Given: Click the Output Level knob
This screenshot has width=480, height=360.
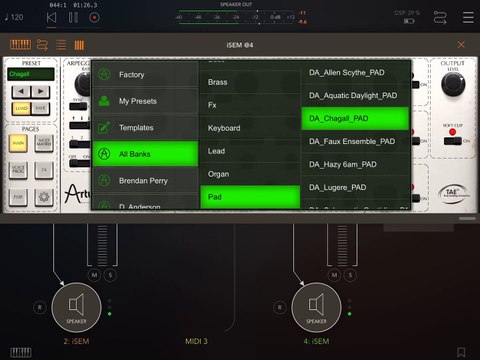Looking at the screenshot, I should click(x=453, y=84).
